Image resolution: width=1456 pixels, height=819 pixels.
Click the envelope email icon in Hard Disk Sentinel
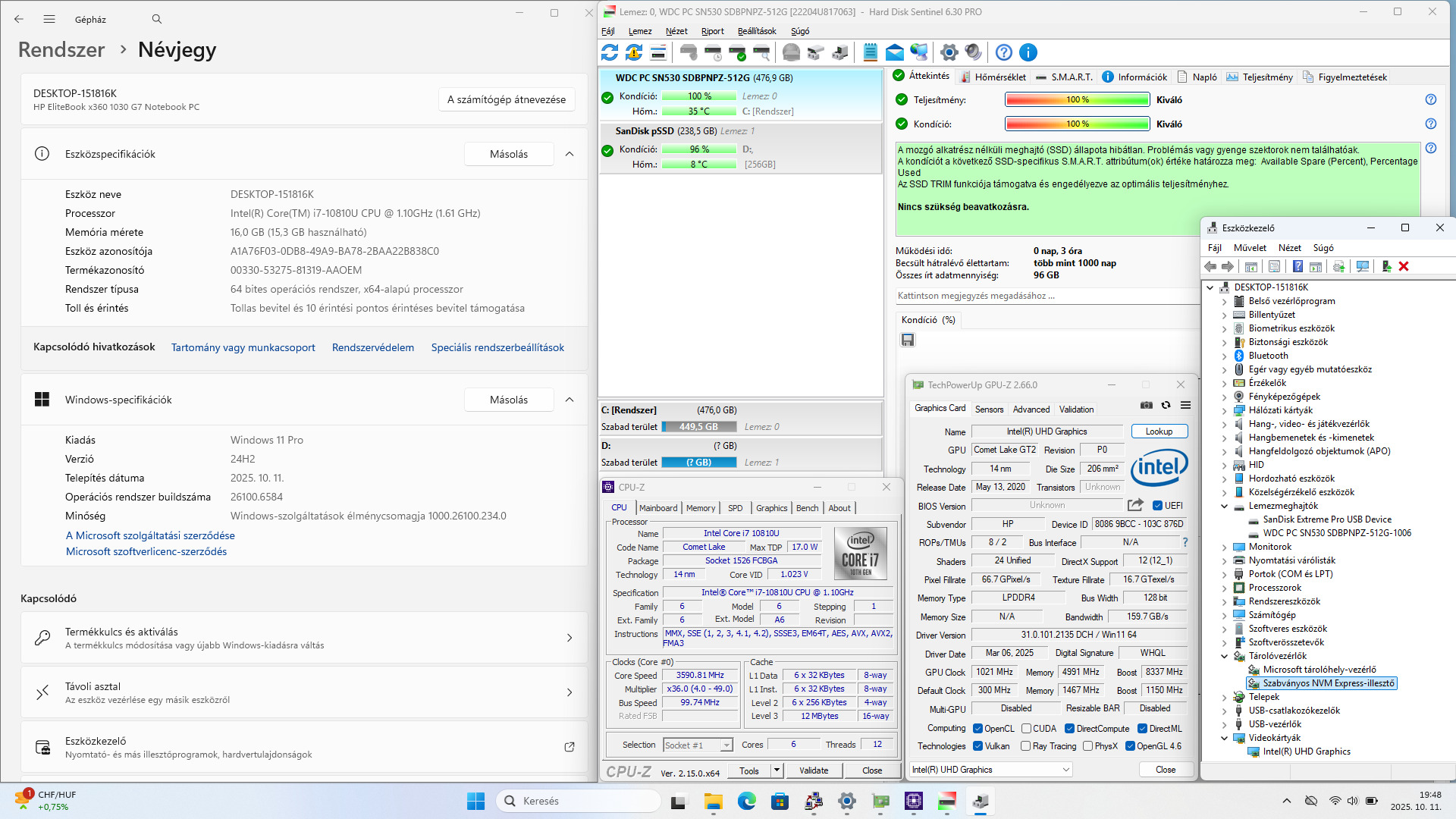coord(895,52)
